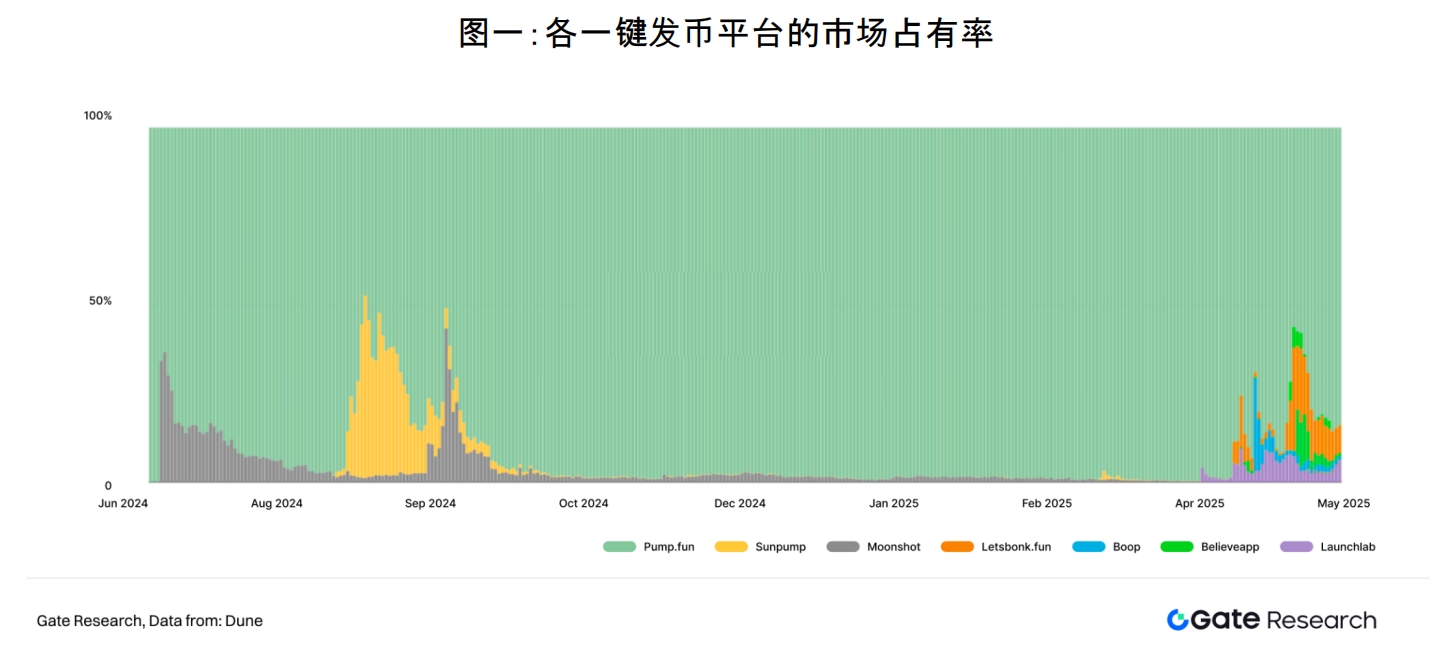This screenshot has height=654, width=1442.
Task: Select the Boop legend label
Action: tap(1127, 547)
